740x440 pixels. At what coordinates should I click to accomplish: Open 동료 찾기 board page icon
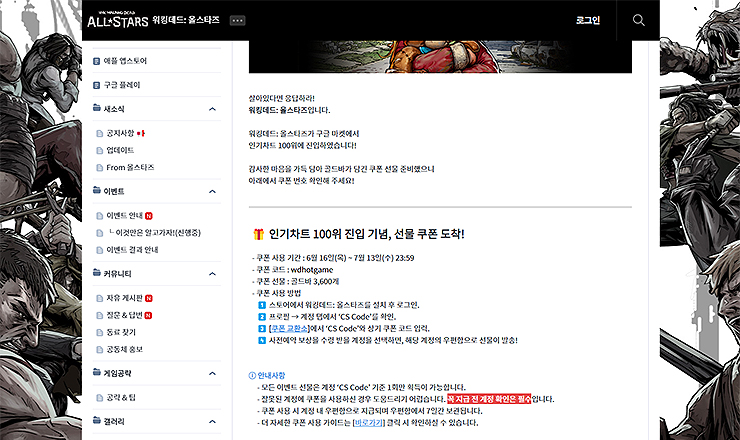tap(100, 332)
